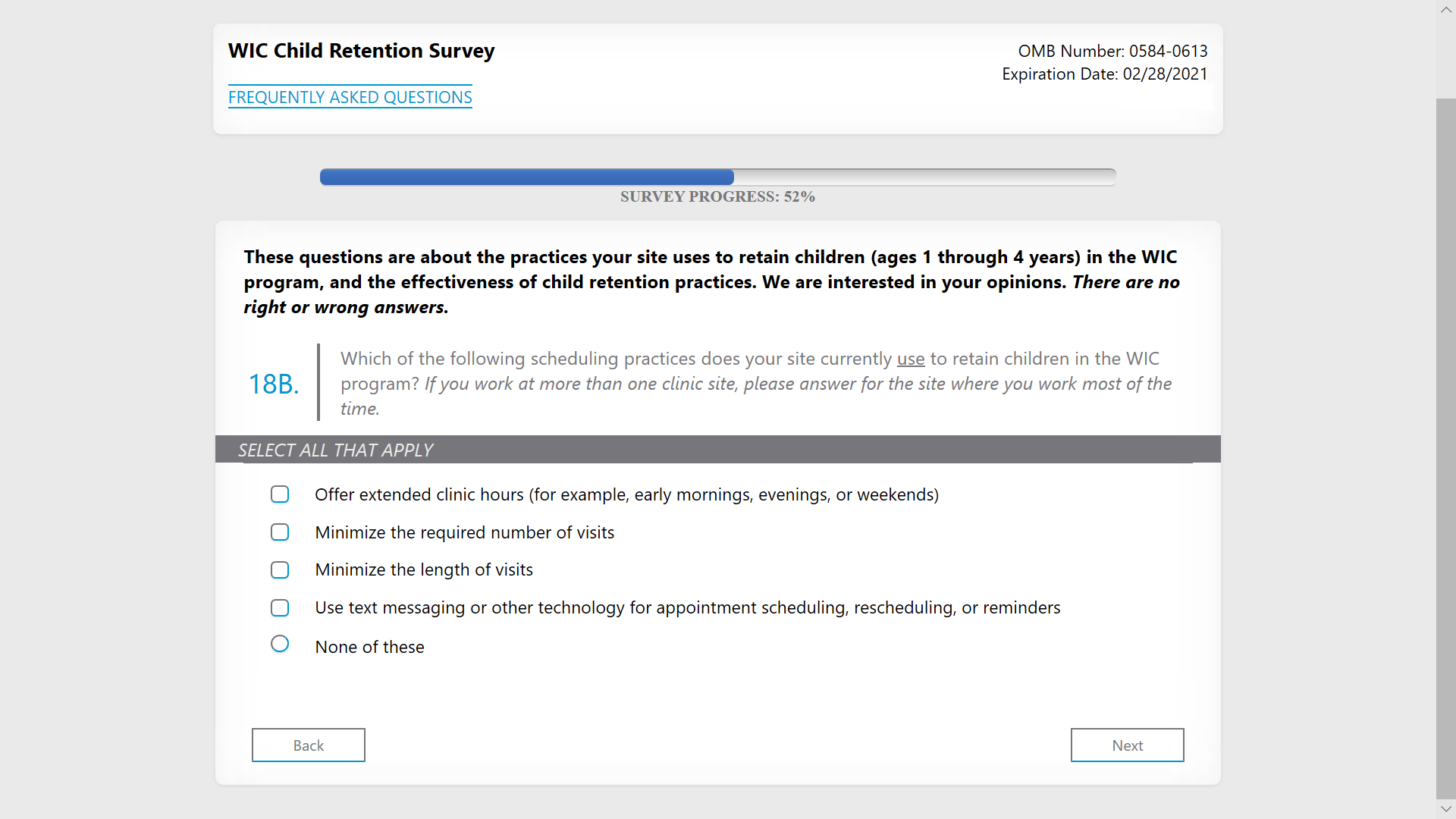The width and height of the screenshot is (1456, 819).
Task: Click scrollbar down arrow
Action: (1445, 809)
